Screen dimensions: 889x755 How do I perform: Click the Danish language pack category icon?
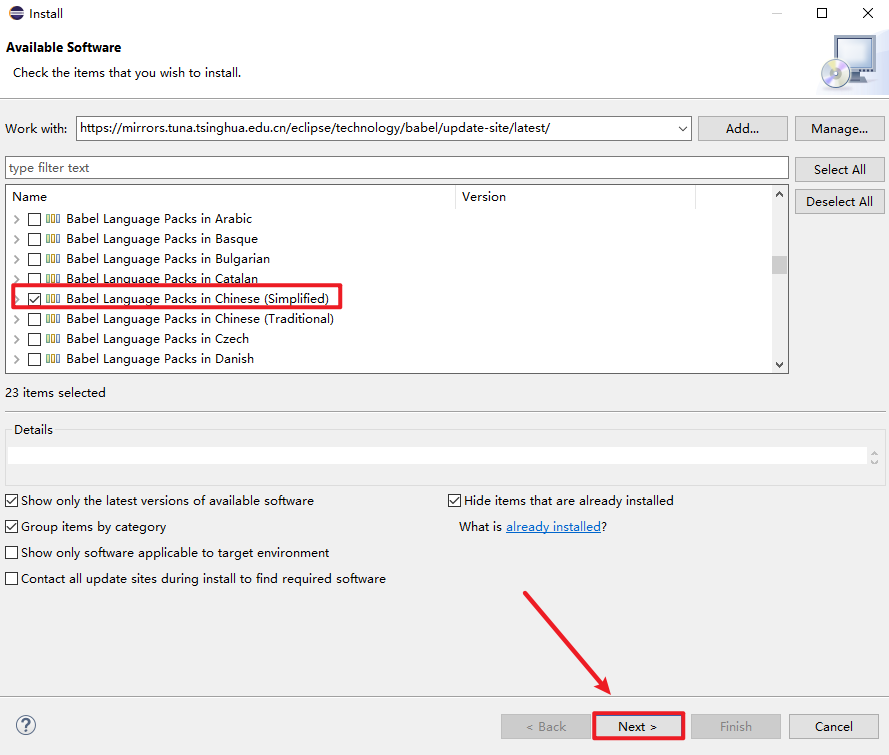[x=54, y=359]
